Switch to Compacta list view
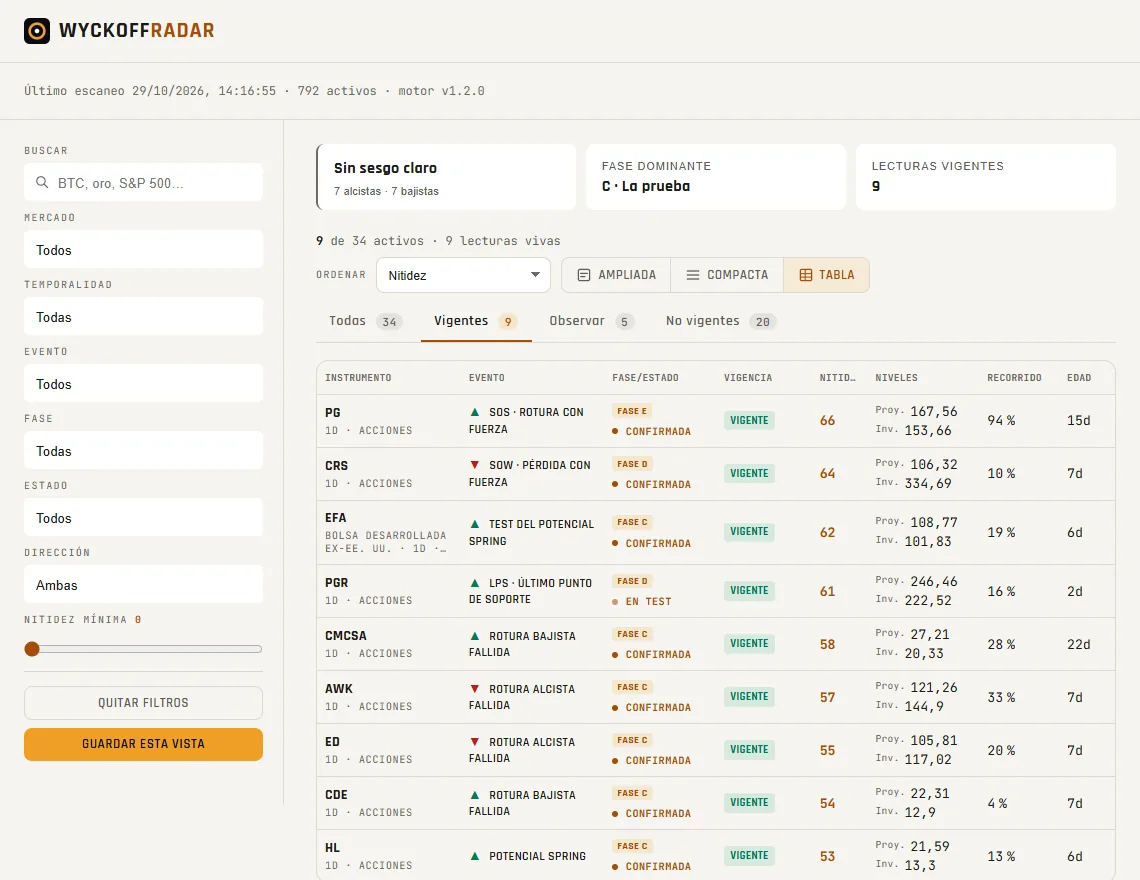Viewport: 1140px width, 880px height. click(727, 275)
